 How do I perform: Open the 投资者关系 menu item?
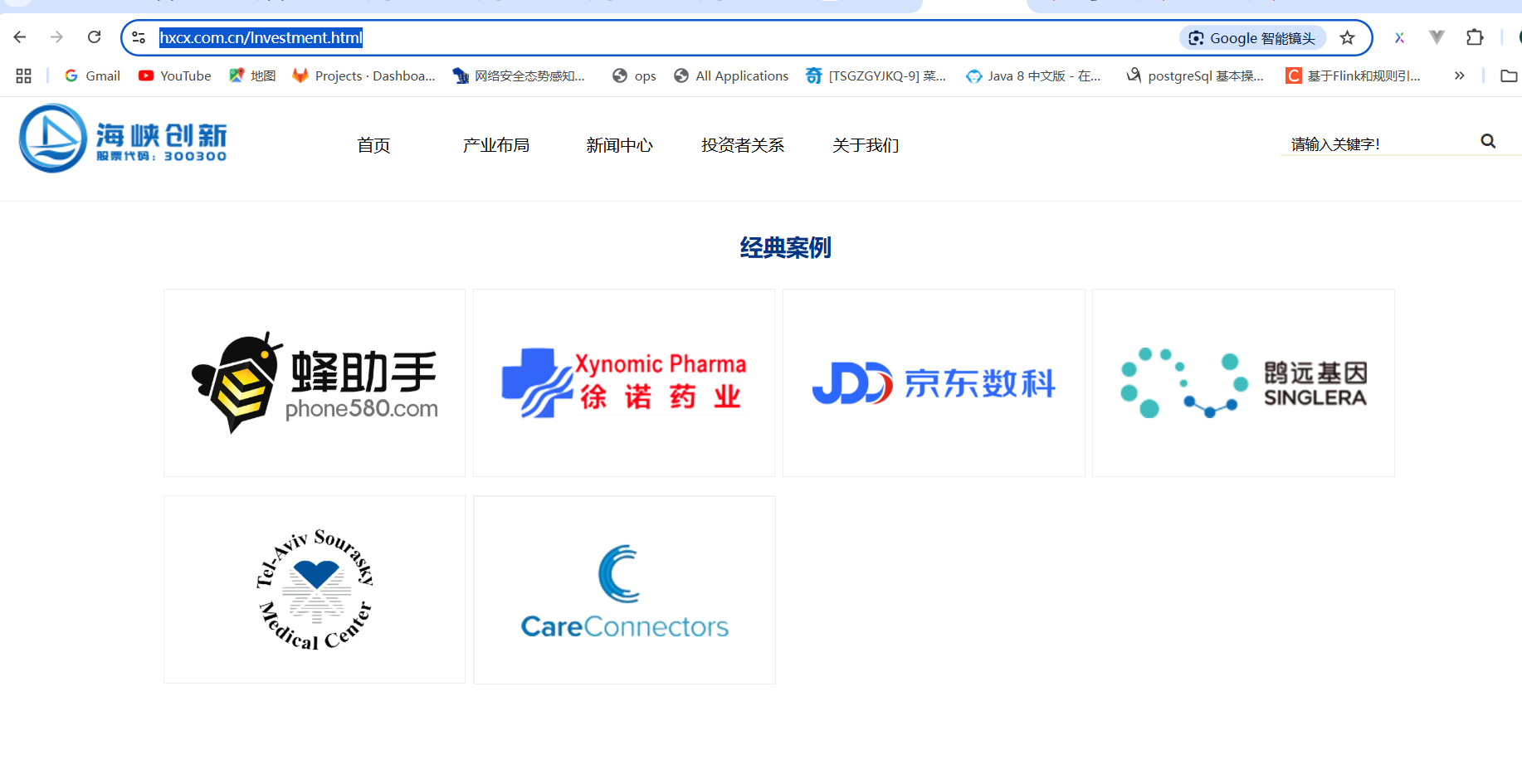(743, 145)
